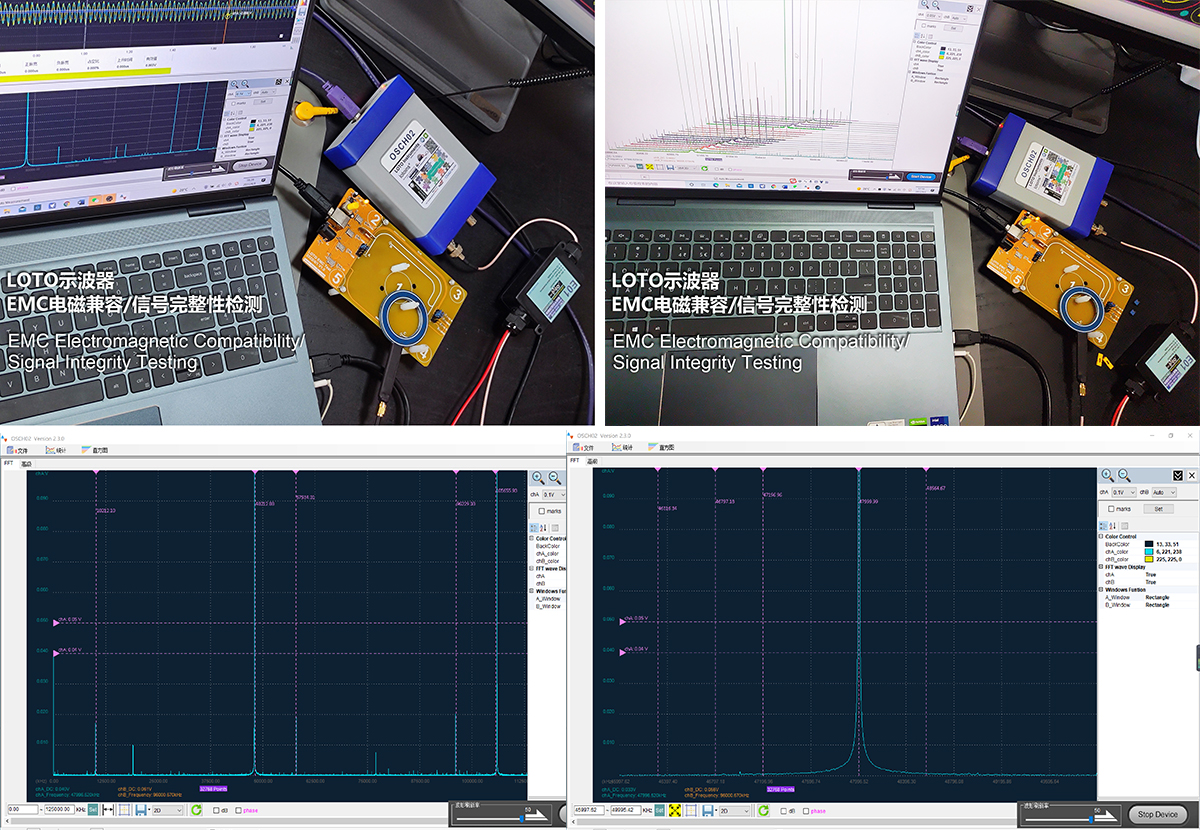Open the chB Auto dropdown in right window
The width and height of the screenshot is (1200, 830).
[1165, 493]
